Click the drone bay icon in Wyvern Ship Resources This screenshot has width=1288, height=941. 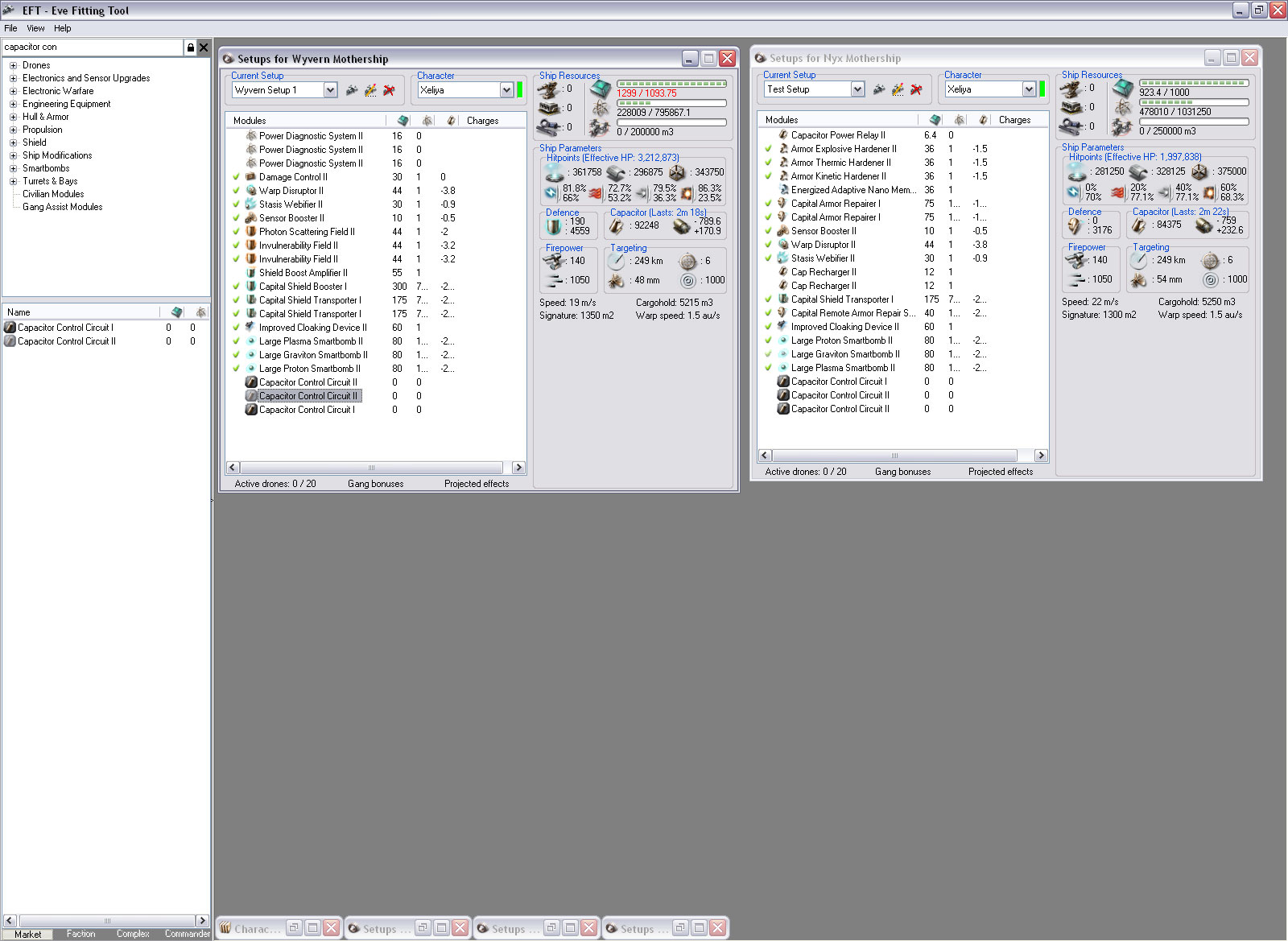tap(598, 127)
